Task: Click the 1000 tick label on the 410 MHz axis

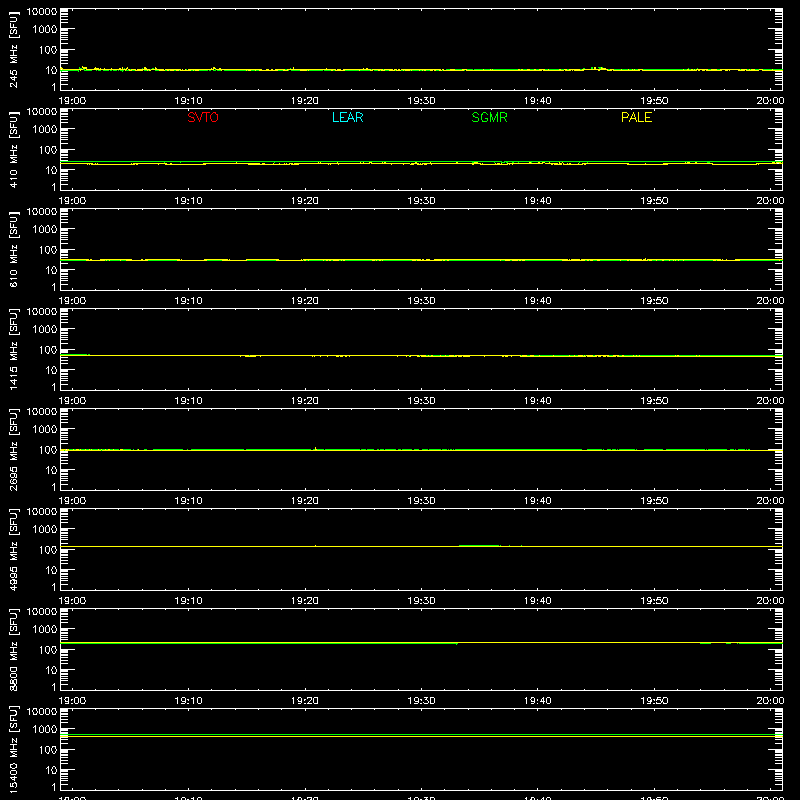Action: [45, 130]
